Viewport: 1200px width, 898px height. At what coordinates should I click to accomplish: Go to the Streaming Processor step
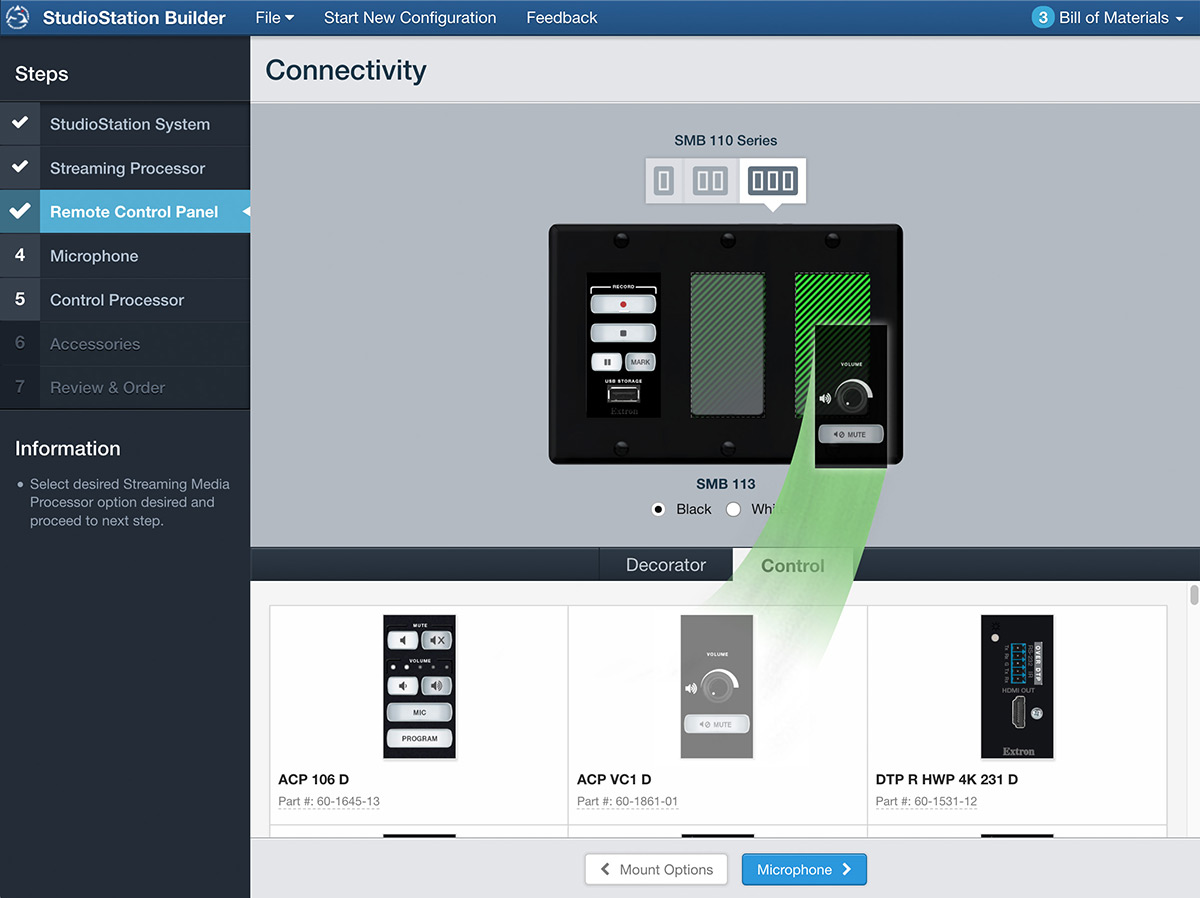[125, 168]
